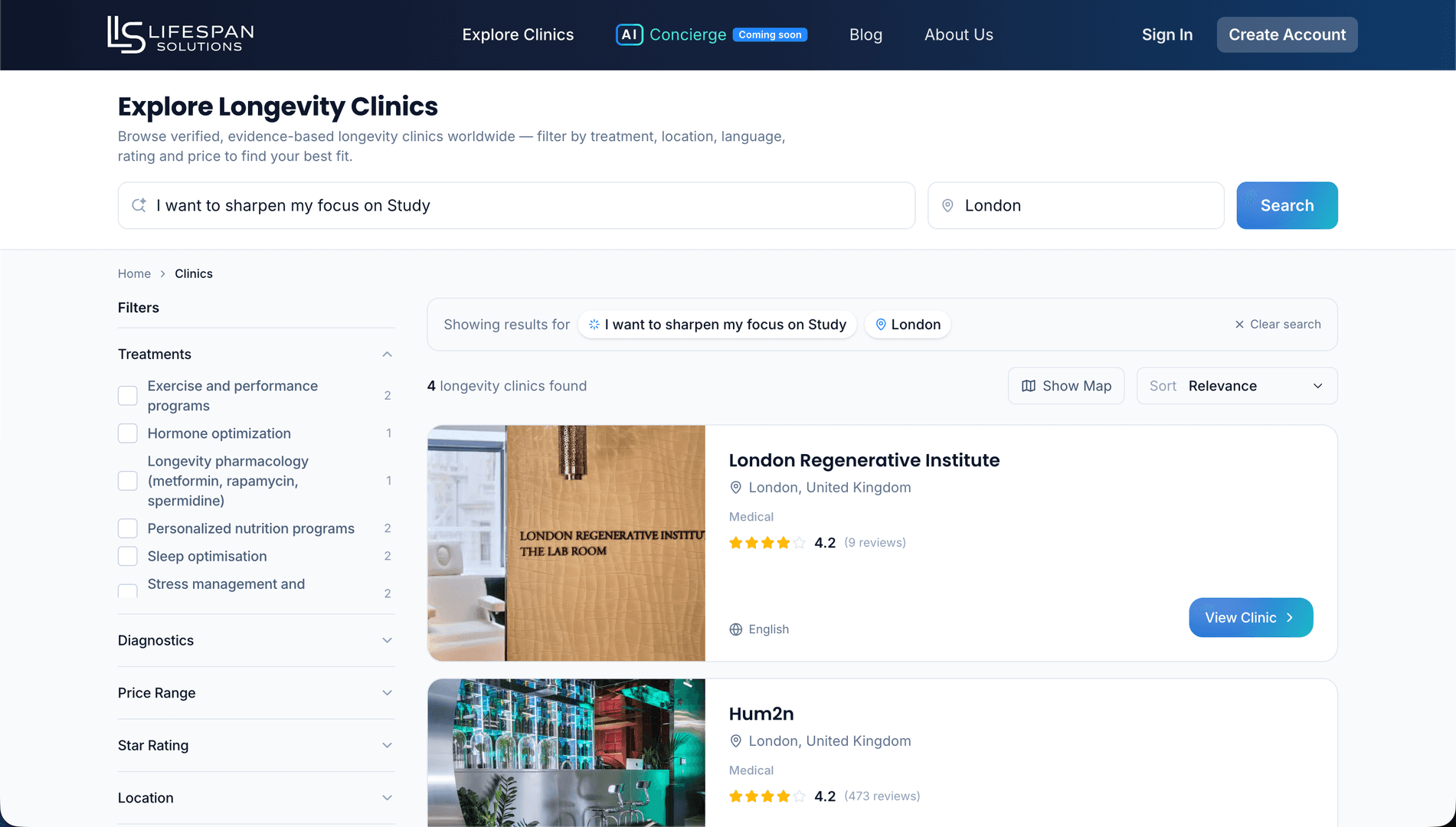Click the star rating of London Regenerative Institute

click(767, 543)
